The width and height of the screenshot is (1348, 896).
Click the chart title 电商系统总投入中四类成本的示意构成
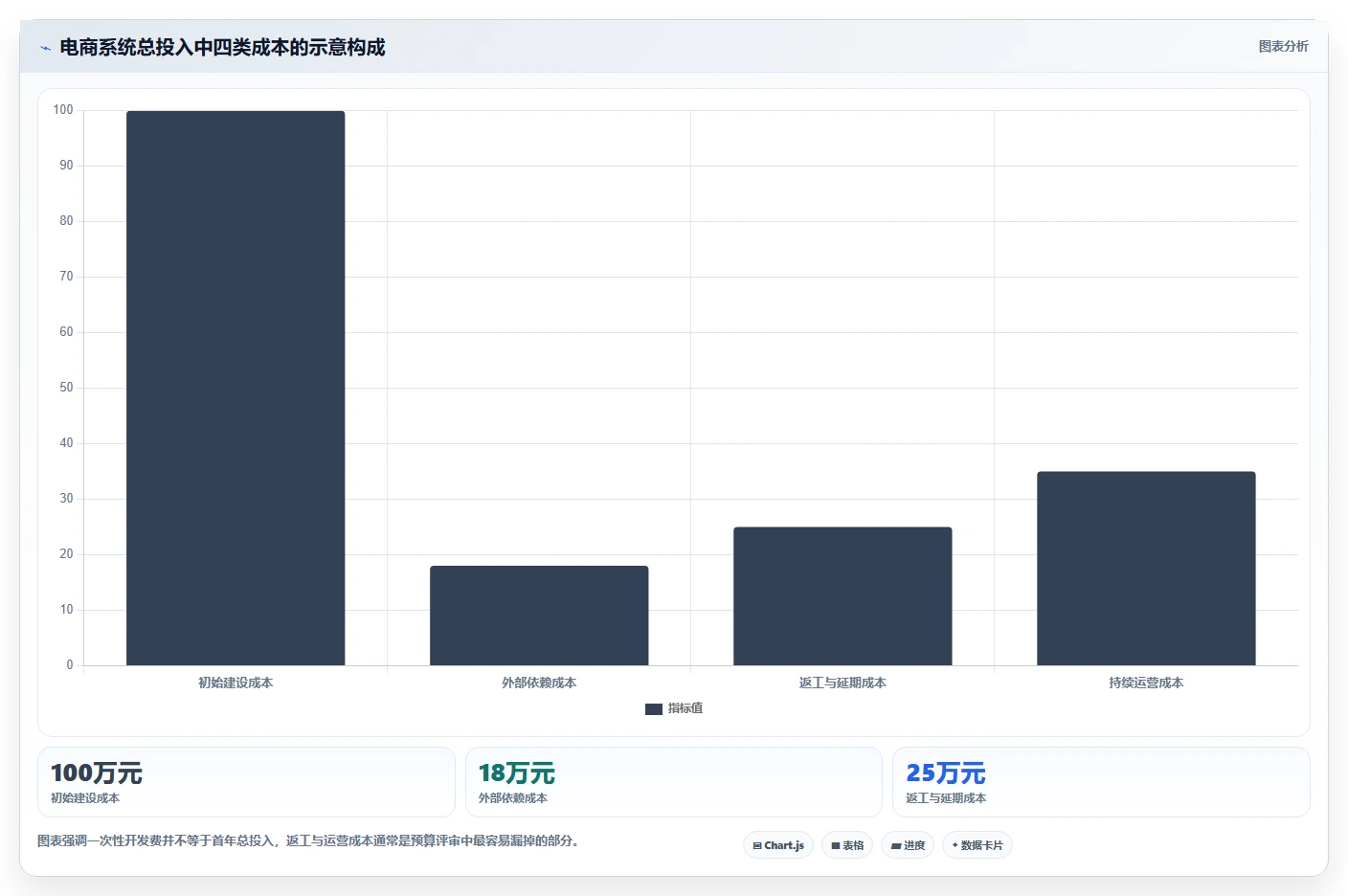click(x=222, y=47)
